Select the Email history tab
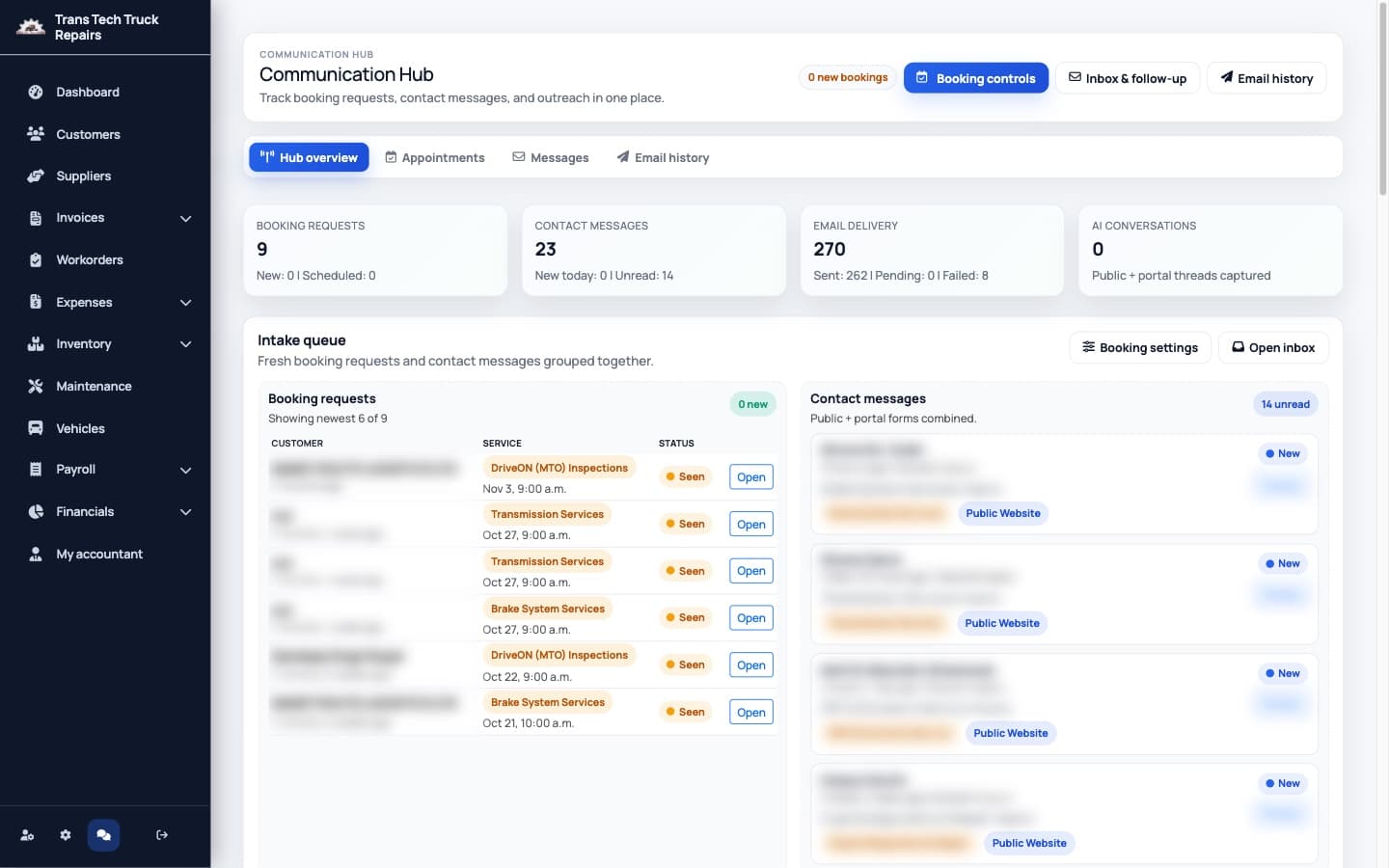Screen dimensions: 1389x868 664,157
